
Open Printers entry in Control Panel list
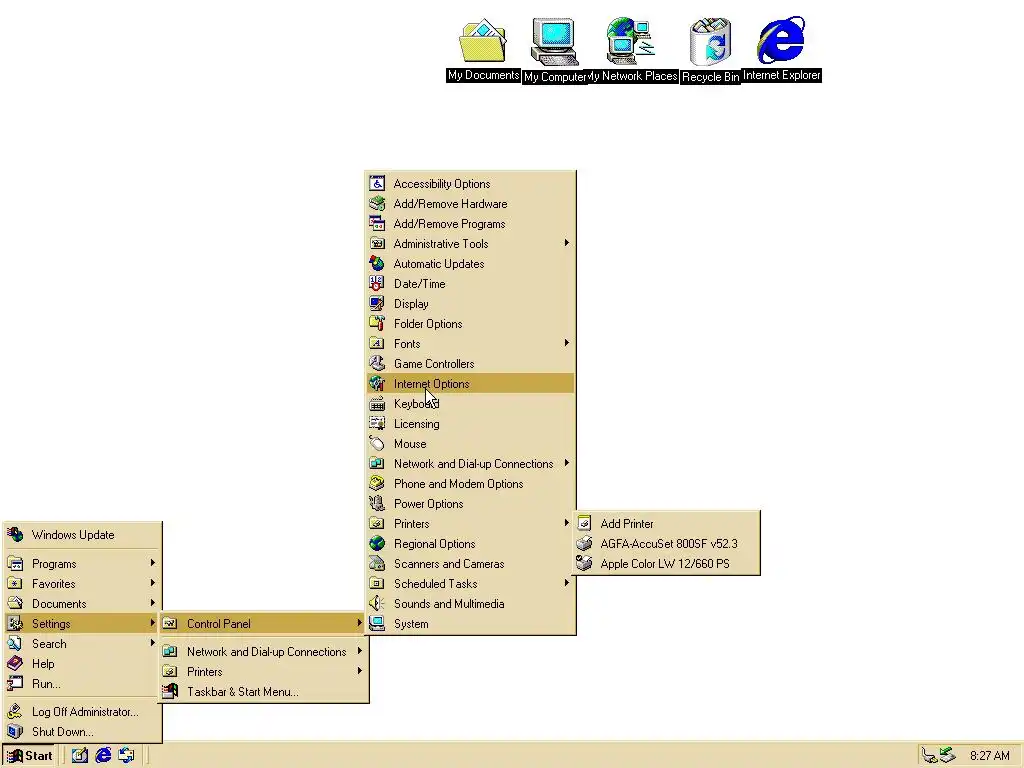coord(470,524)
